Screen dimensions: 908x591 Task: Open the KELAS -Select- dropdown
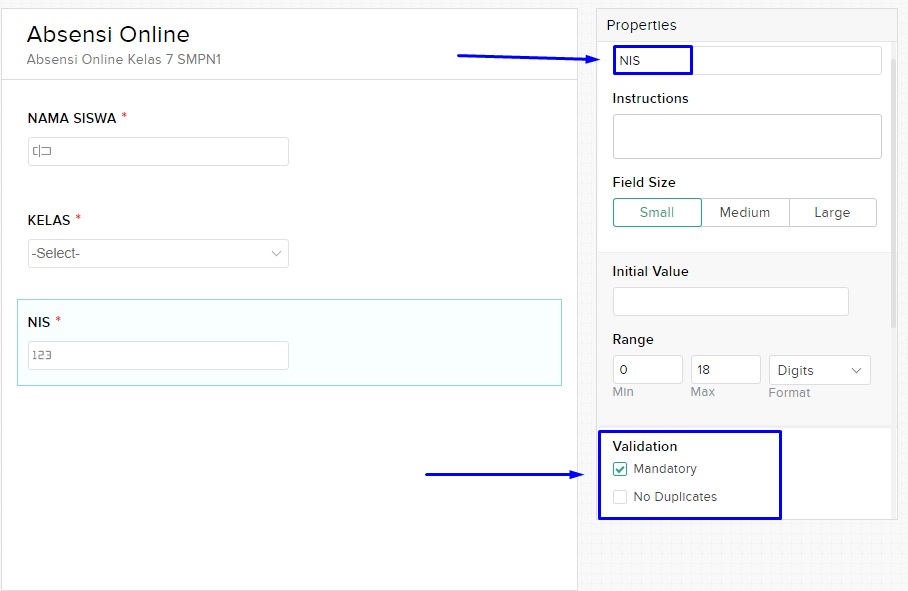tap(158, 254)
